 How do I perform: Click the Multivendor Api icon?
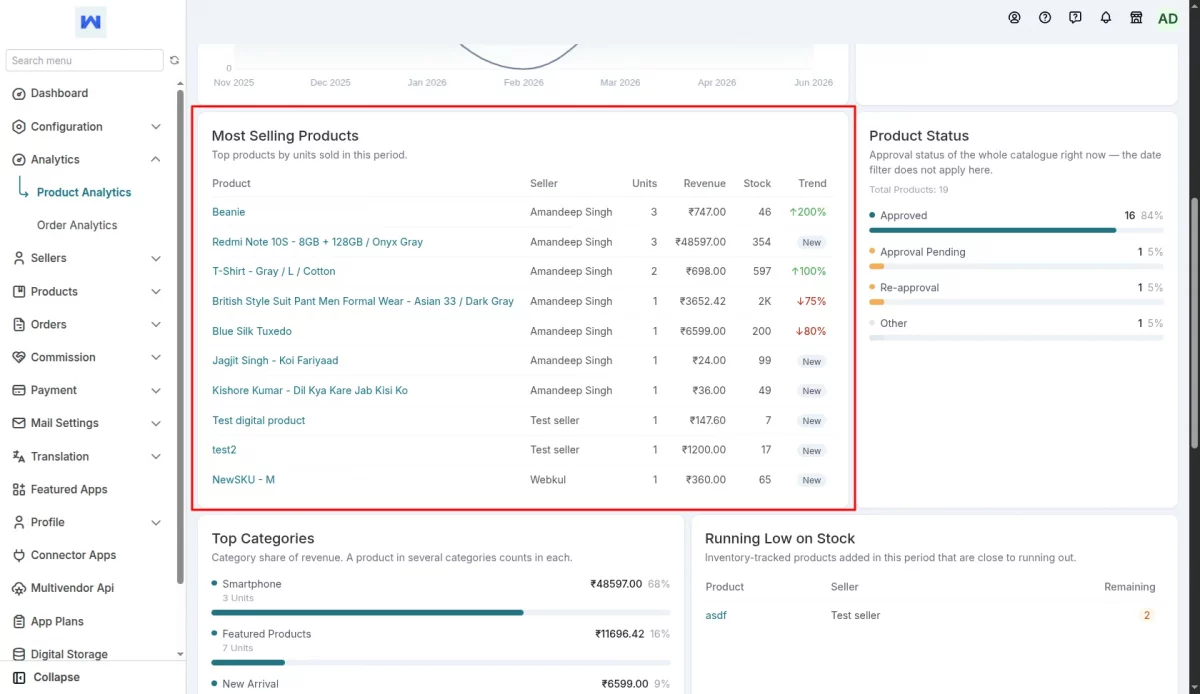(x=19, y=589)
